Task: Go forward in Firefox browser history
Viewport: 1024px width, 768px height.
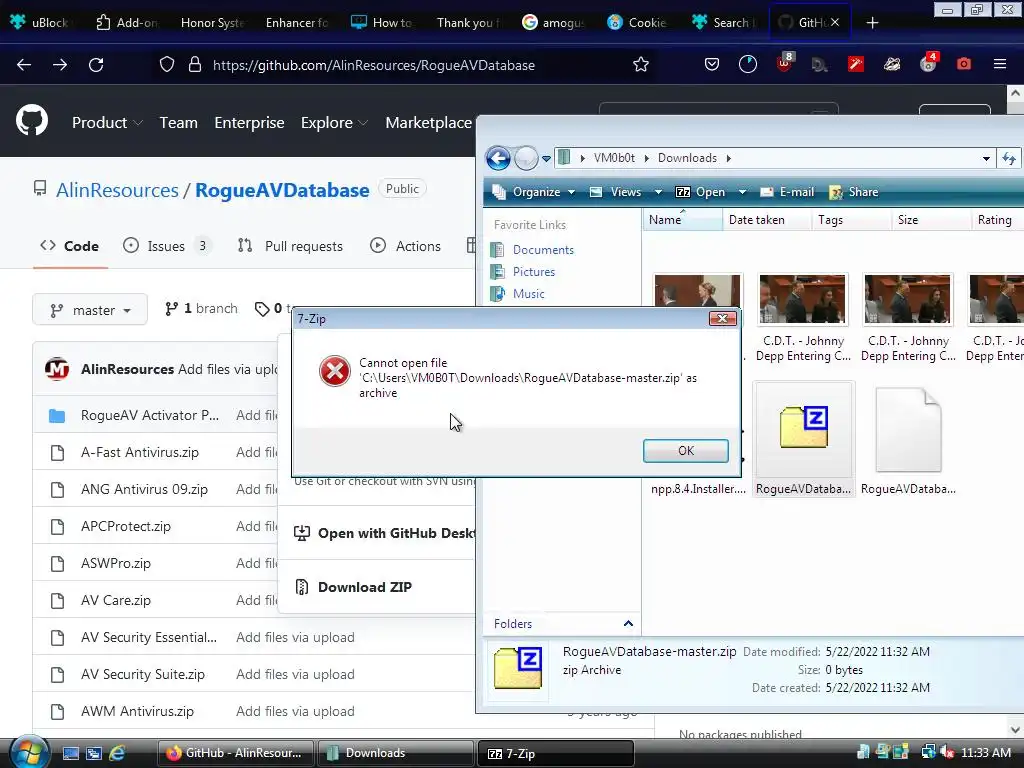Action: pyautogui.click(x=60, y=65)
